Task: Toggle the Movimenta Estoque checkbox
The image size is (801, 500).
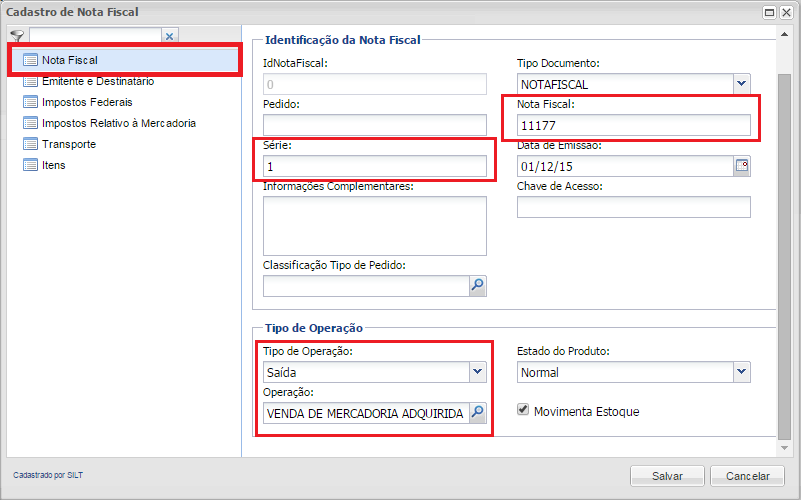Action: 523,410
